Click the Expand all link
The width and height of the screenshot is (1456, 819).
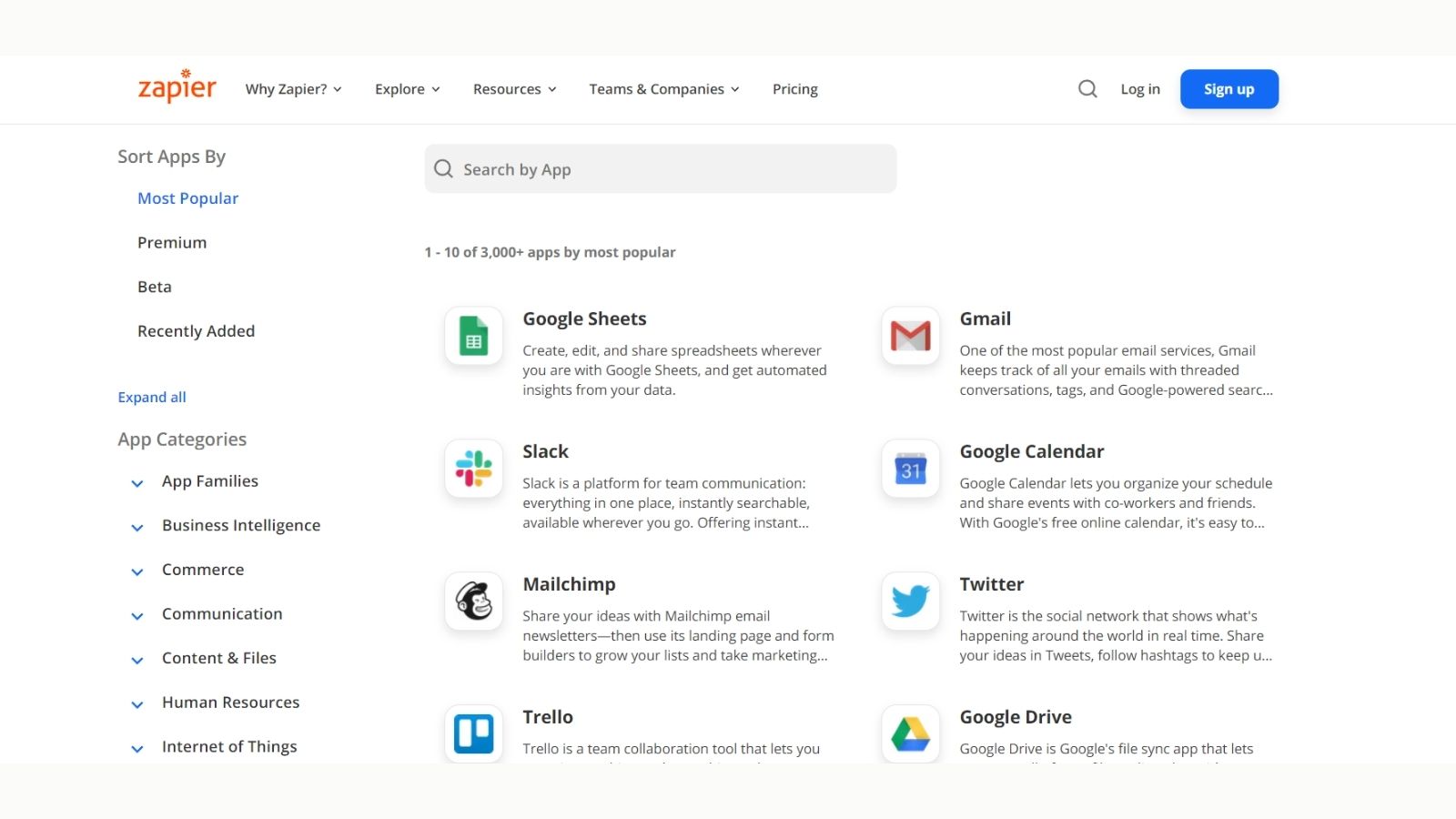pyautogui.click(x=152, y=397)
